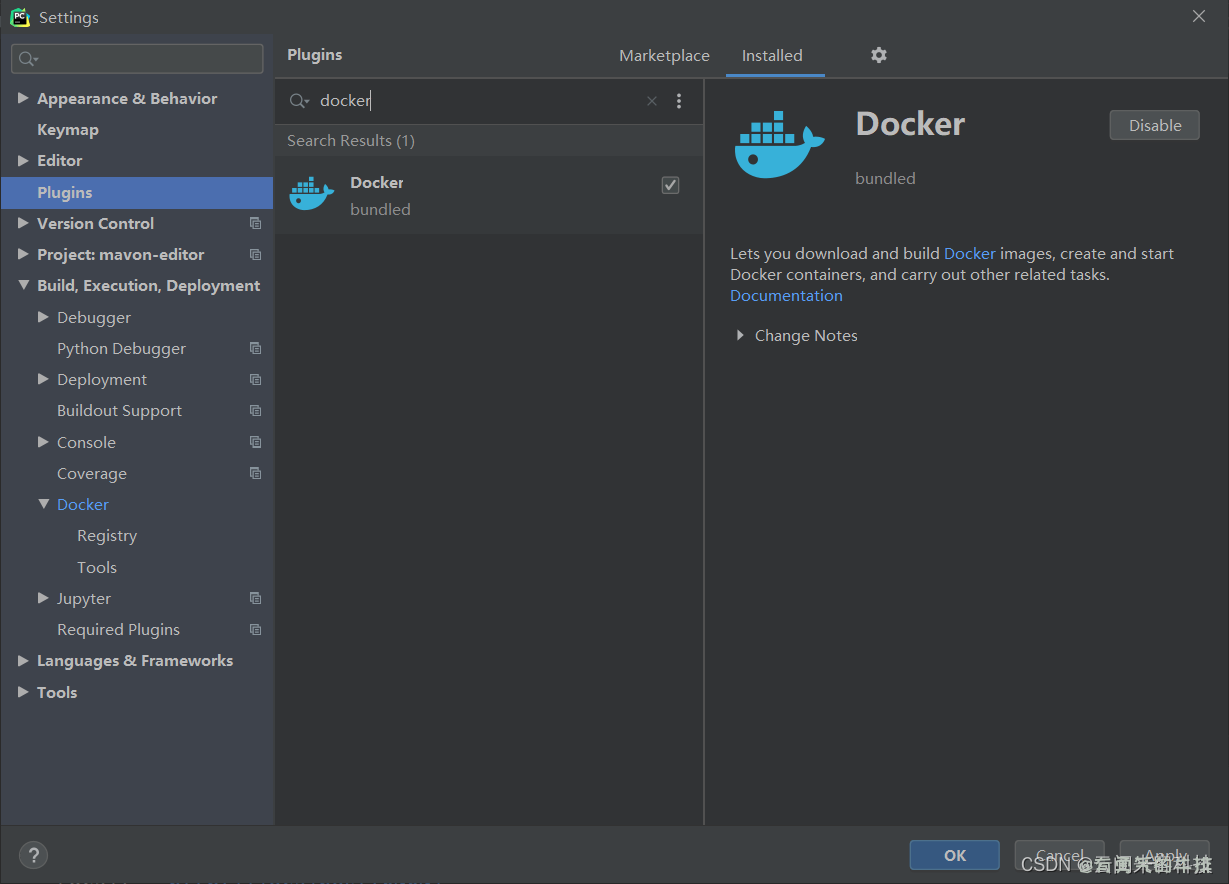Expand the Change Notes section
This screenshot has width=1229, height=884.
[x=740, y=336]
